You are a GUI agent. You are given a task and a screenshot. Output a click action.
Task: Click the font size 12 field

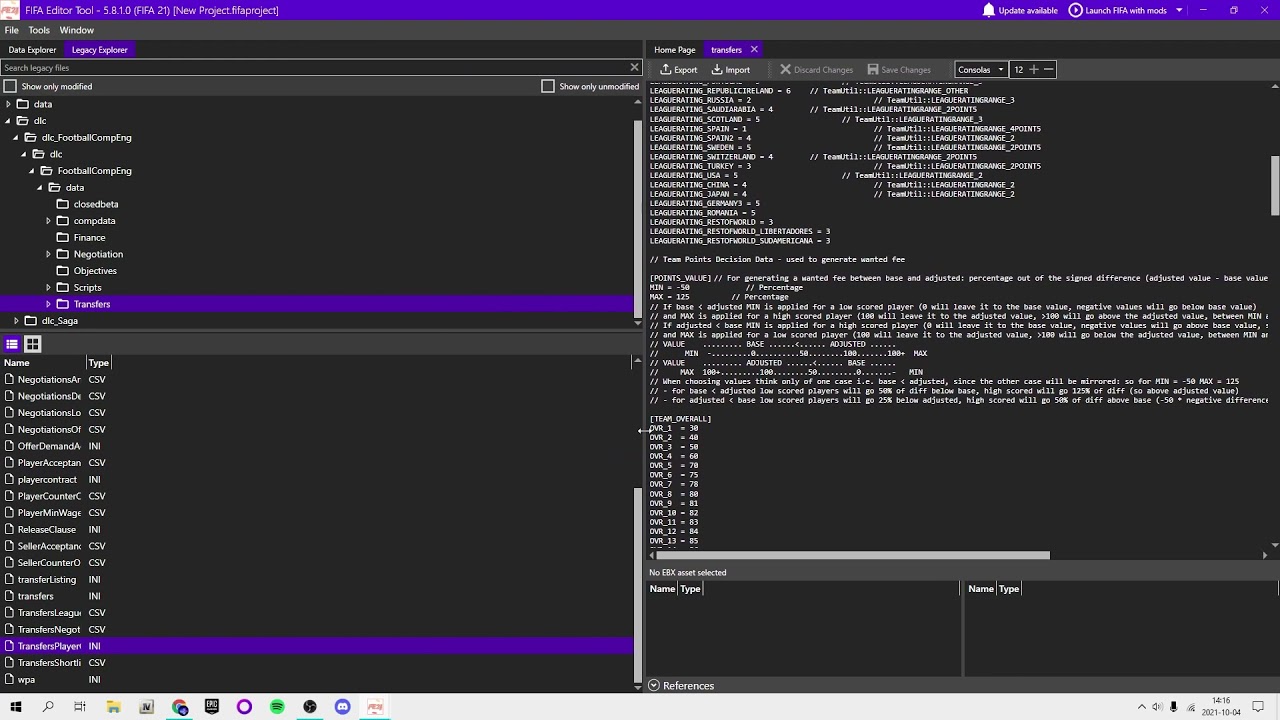pyautogui.click(x=1018, y=70)
